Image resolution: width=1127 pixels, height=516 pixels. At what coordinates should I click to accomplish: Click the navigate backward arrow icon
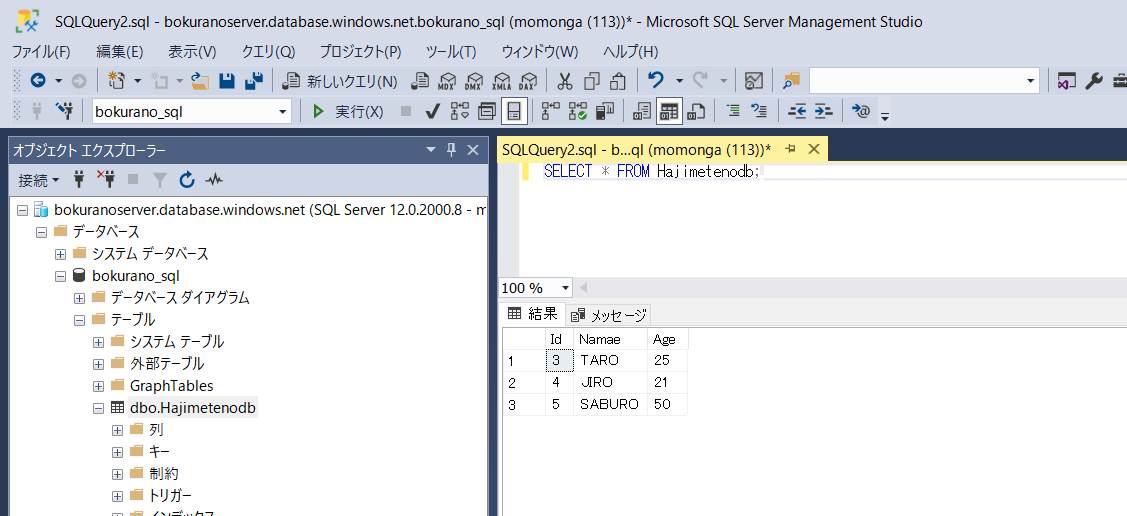click(x=38, y=81)
